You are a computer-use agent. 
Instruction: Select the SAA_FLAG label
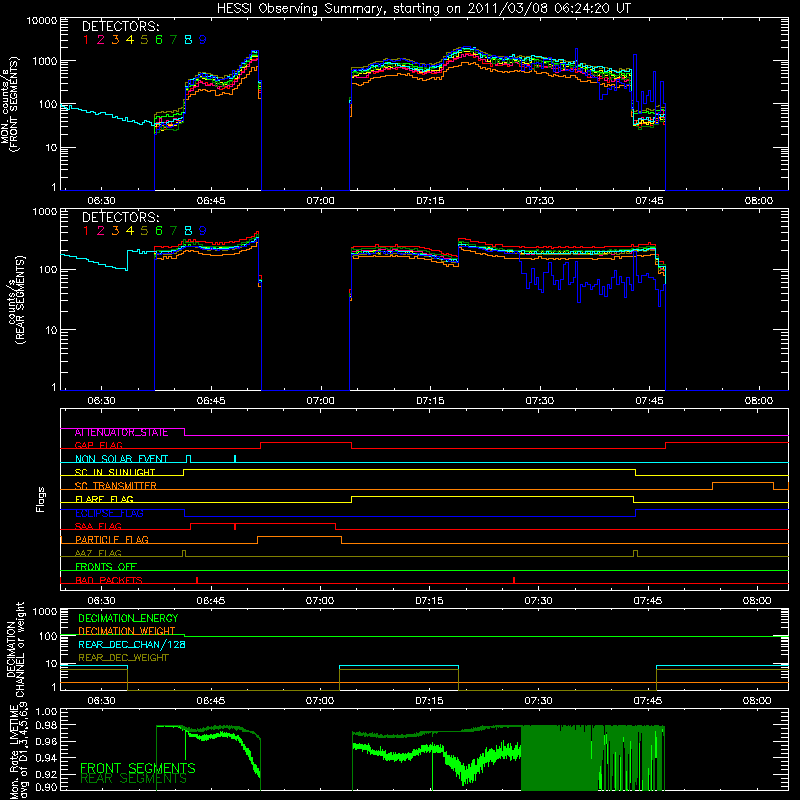click(x=98, y=527)
